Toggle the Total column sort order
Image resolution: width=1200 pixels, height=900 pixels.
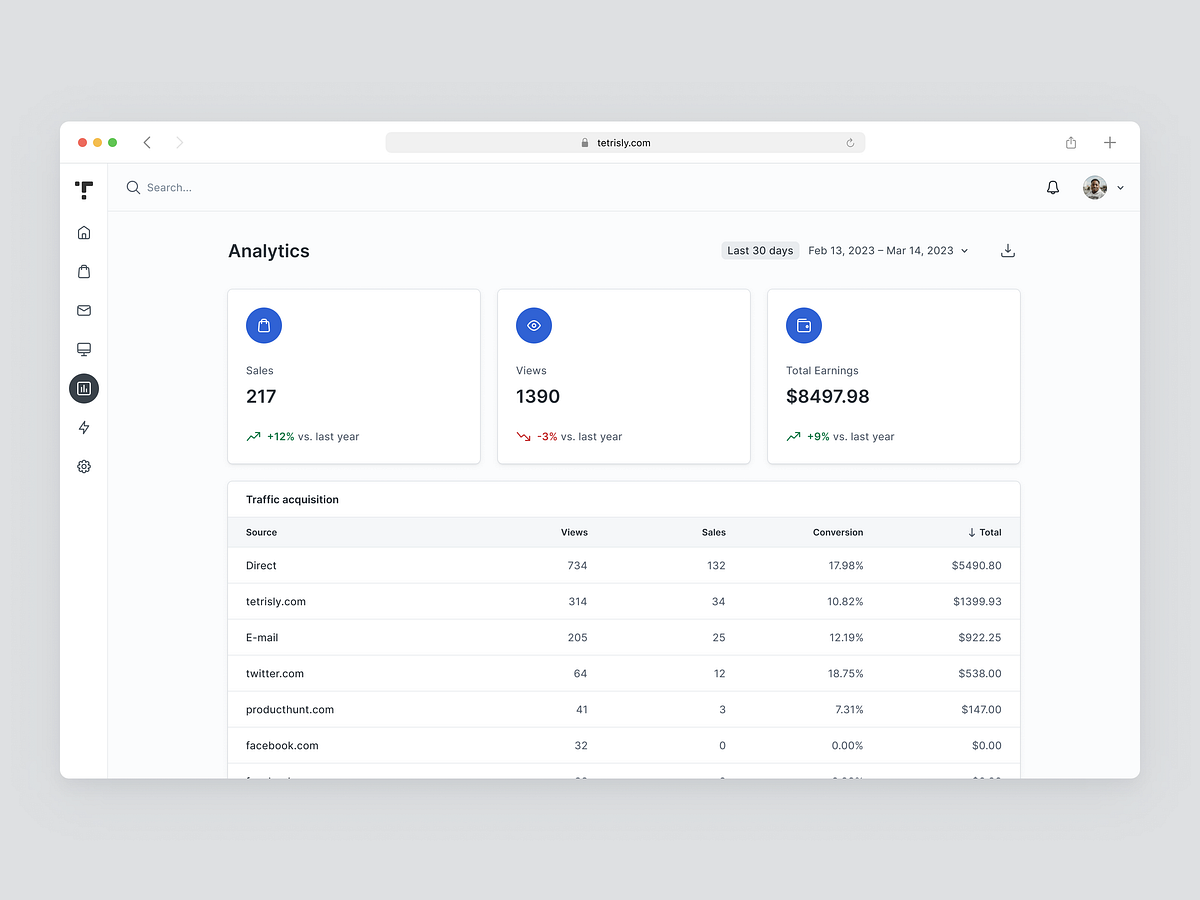[984, 532]
